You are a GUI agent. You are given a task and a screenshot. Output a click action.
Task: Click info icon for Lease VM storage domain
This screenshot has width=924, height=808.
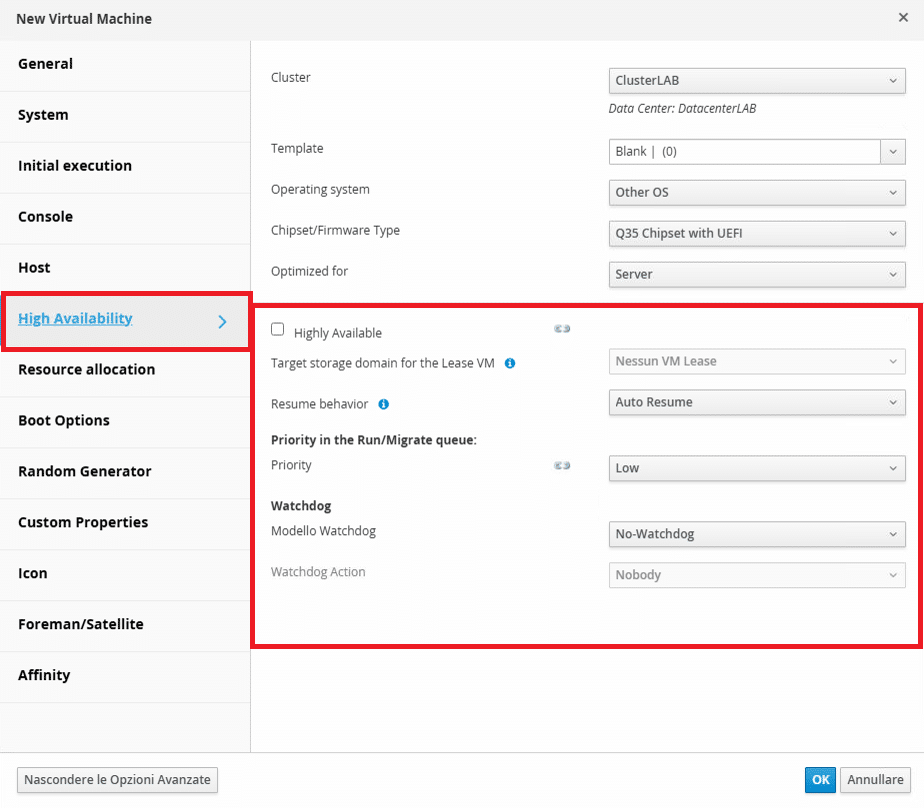tap(510, 364)
